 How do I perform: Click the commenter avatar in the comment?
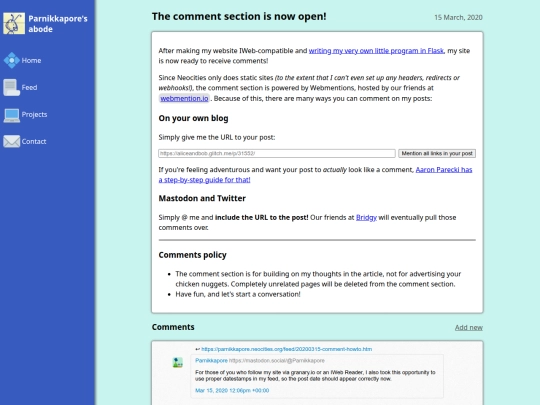178,362
